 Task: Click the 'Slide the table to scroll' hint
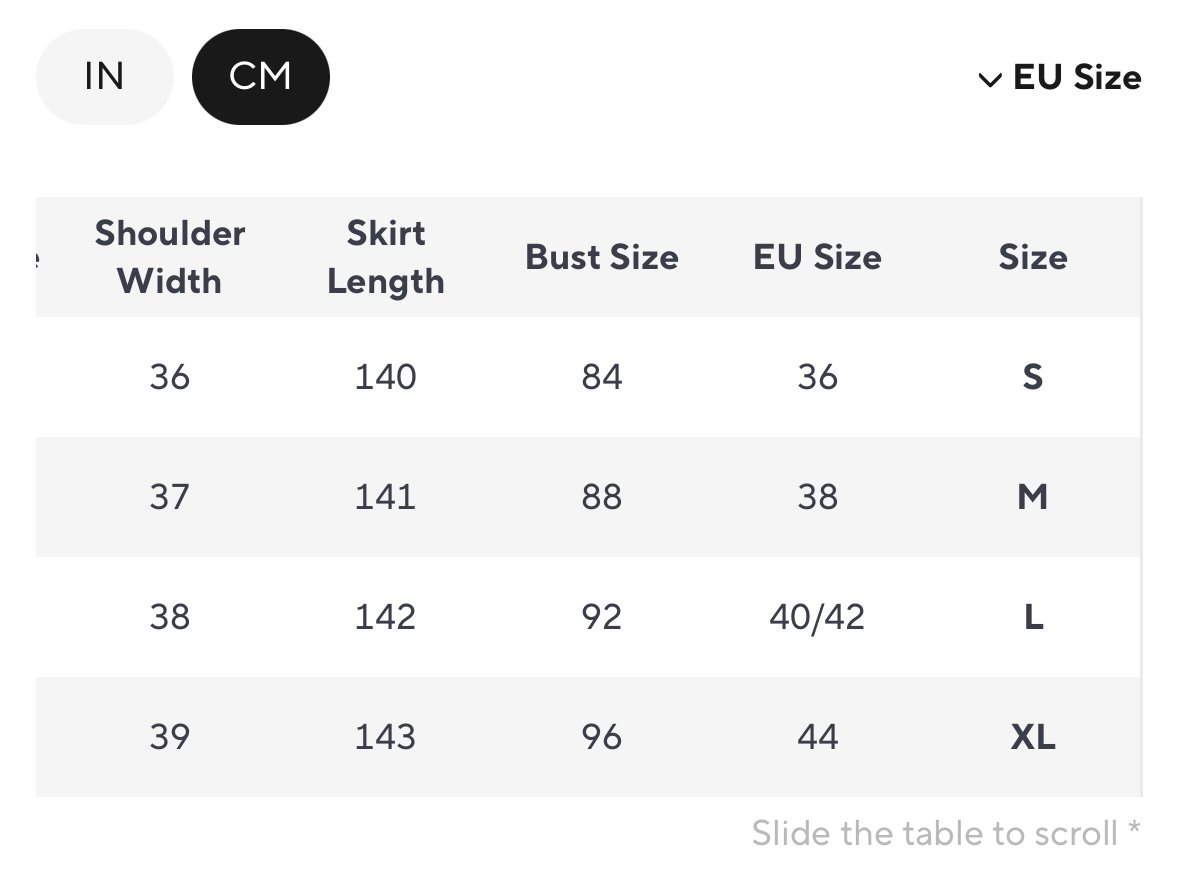[x=945, y=832]
